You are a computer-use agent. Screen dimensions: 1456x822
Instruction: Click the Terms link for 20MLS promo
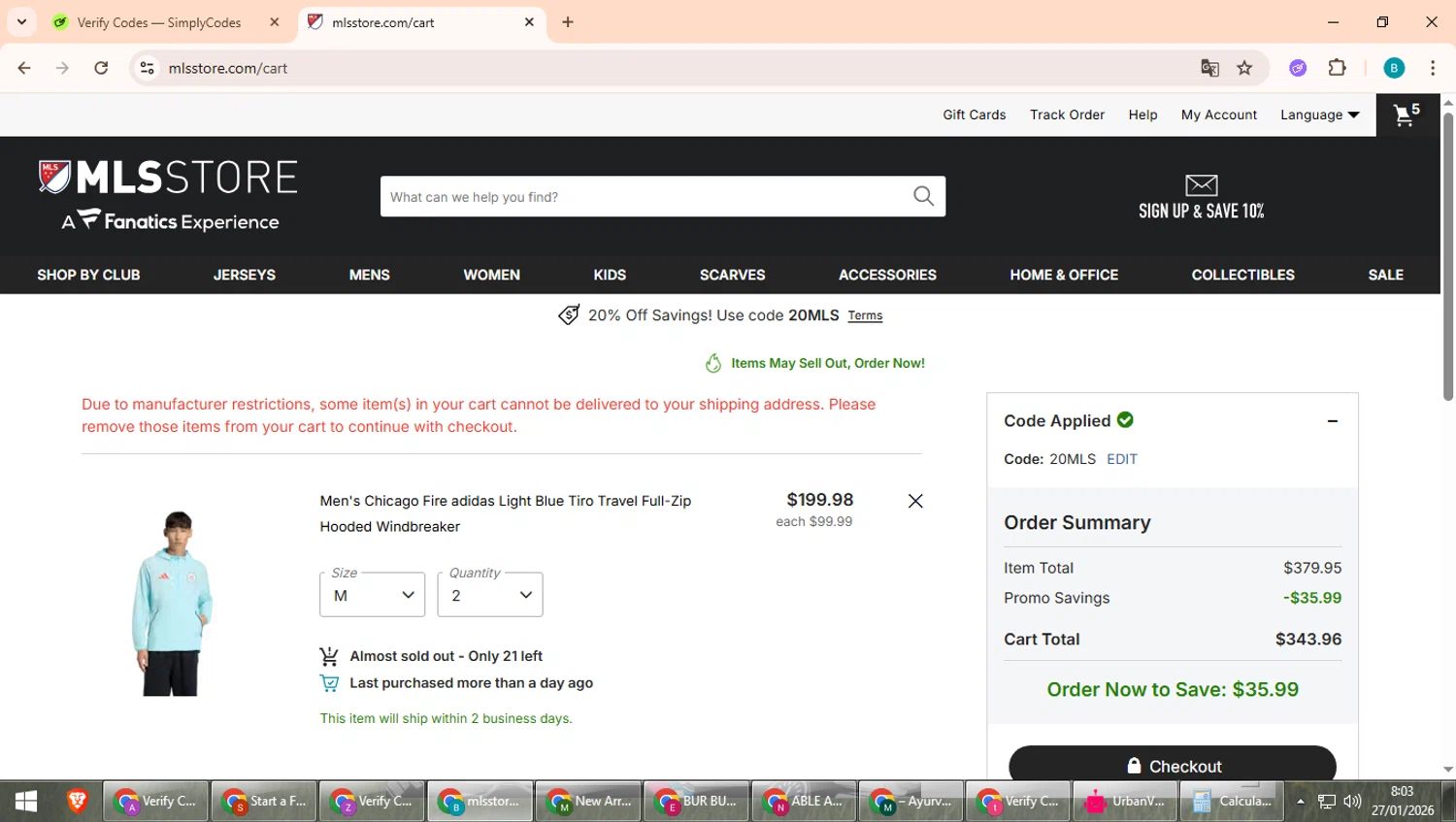pyautogui.click(x=865, y=315)
